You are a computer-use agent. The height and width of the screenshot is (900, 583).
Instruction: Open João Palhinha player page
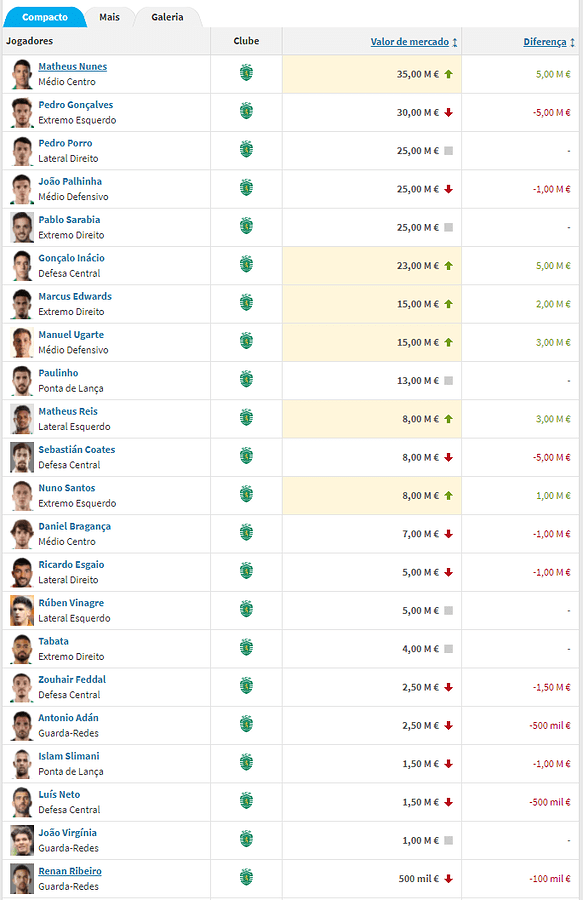pos(70,181)
